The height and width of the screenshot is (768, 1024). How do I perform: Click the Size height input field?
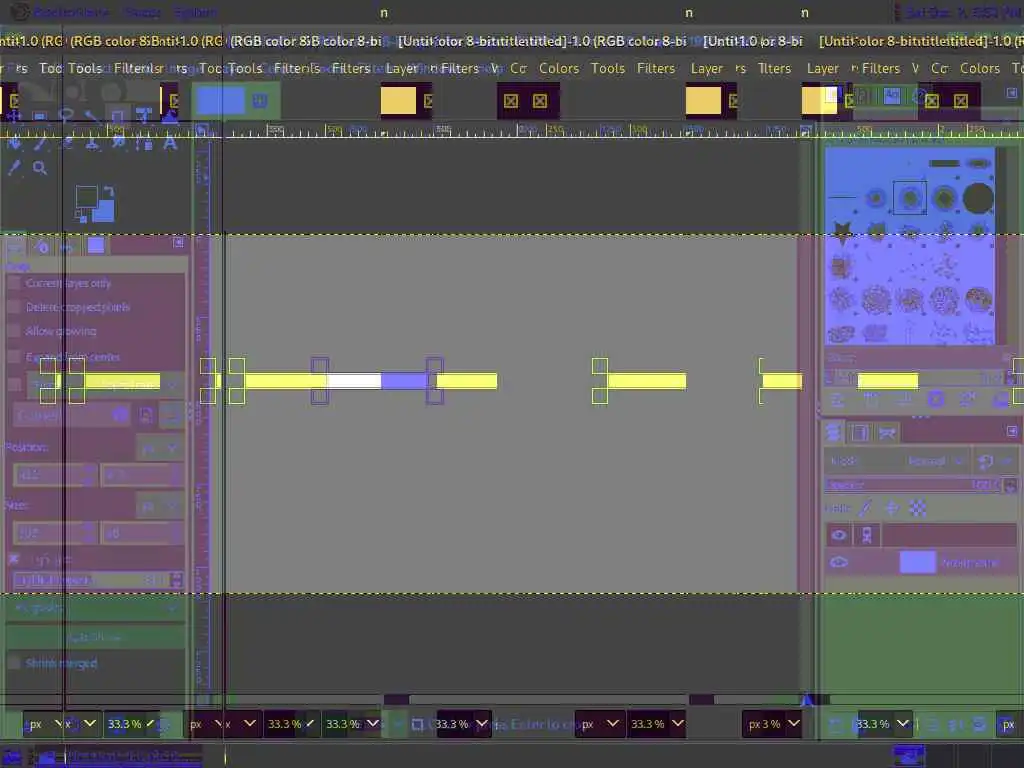(x=141, y=534)
